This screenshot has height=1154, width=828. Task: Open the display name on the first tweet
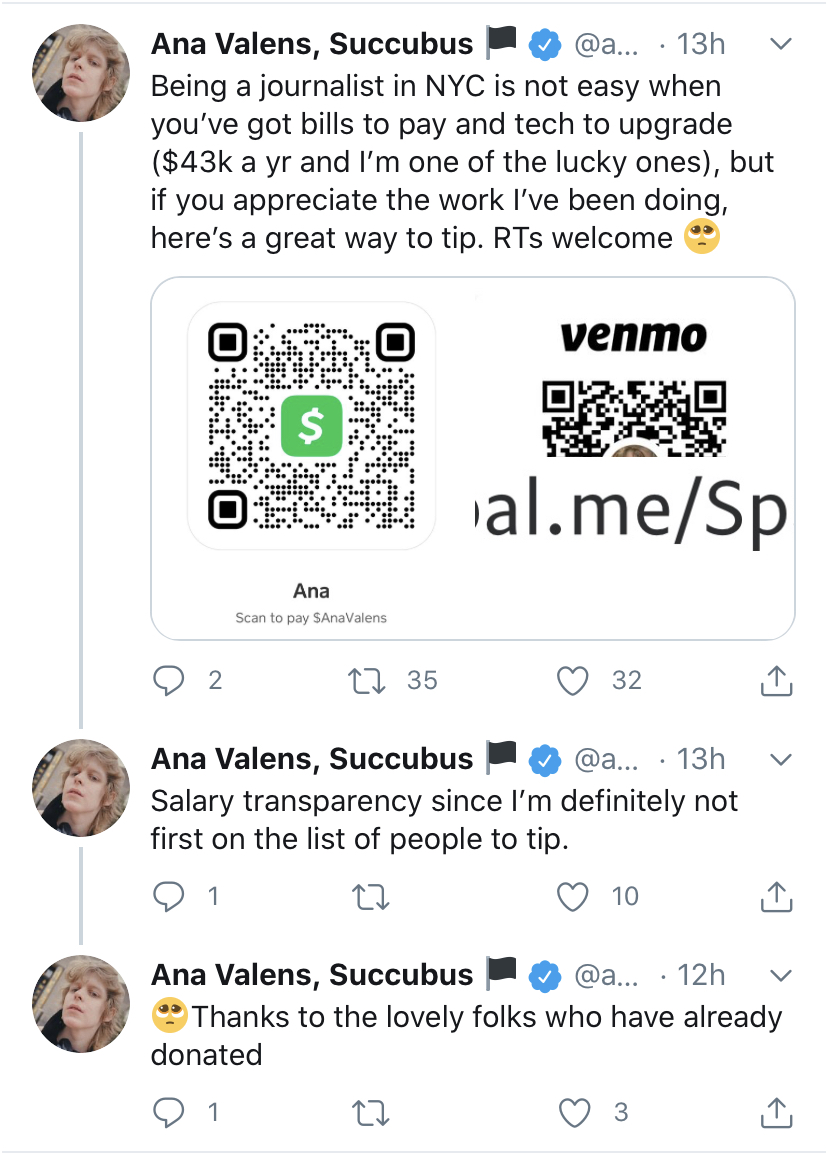[x=311, y=44]
